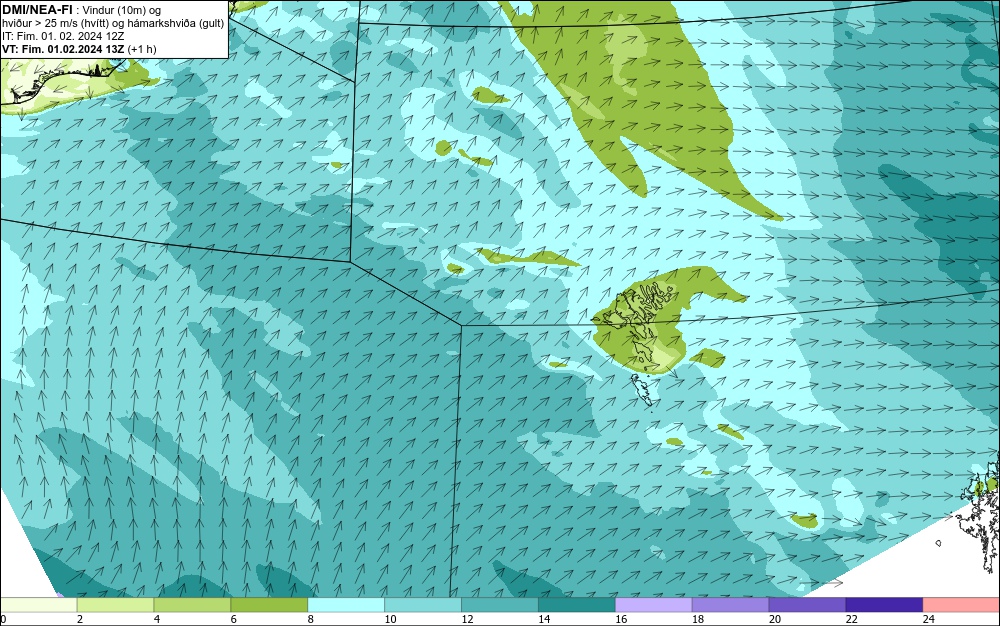The height and width of the screenshot is (626, 1000).
Task: Click the legend scale value "12"
Action: (x=467, y=619)
